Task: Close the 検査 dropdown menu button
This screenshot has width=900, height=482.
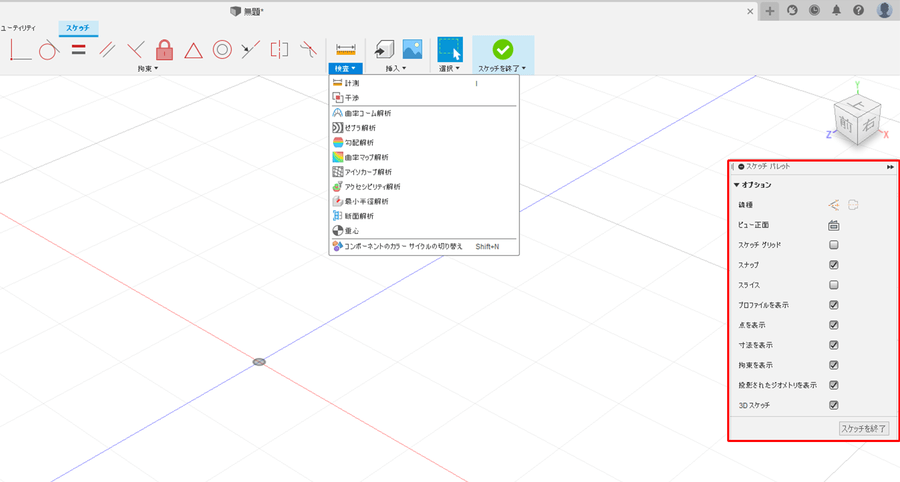Action: coord(346,69)
